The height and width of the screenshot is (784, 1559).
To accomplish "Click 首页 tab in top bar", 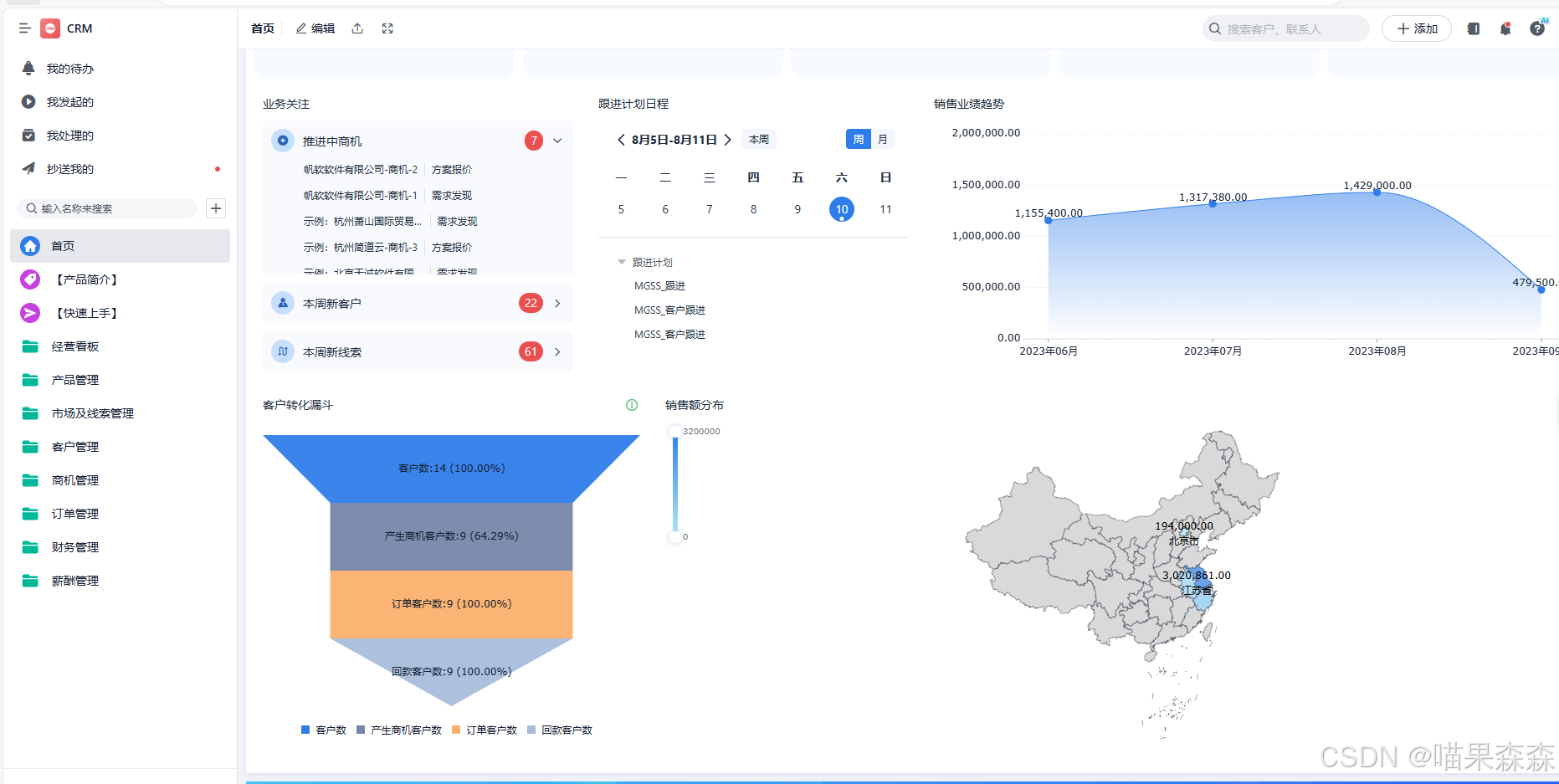I will pos(263,28).
